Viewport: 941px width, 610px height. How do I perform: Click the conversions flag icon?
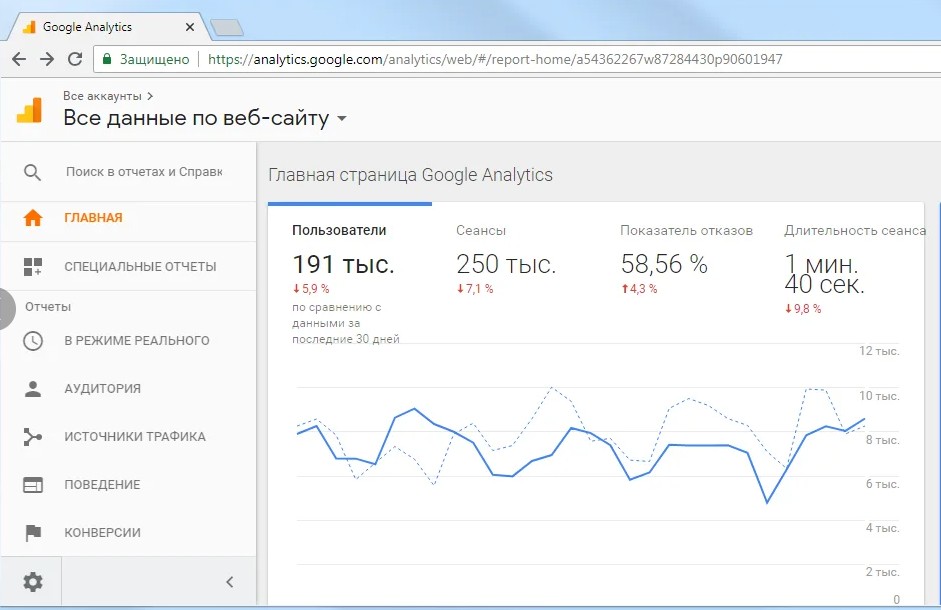click(x=32, y=533)
